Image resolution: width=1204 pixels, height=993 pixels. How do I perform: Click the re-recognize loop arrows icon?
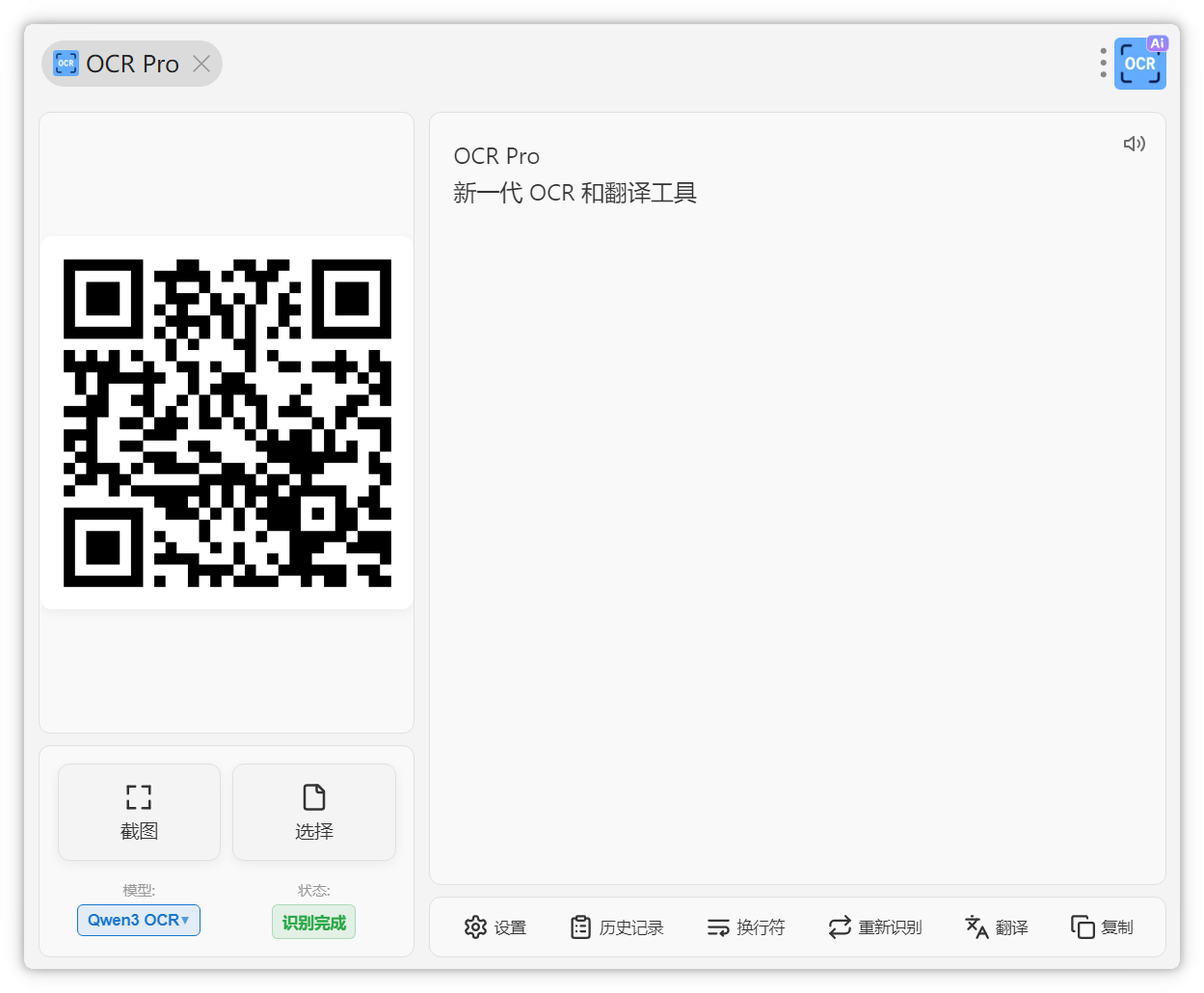coord(840,927)
